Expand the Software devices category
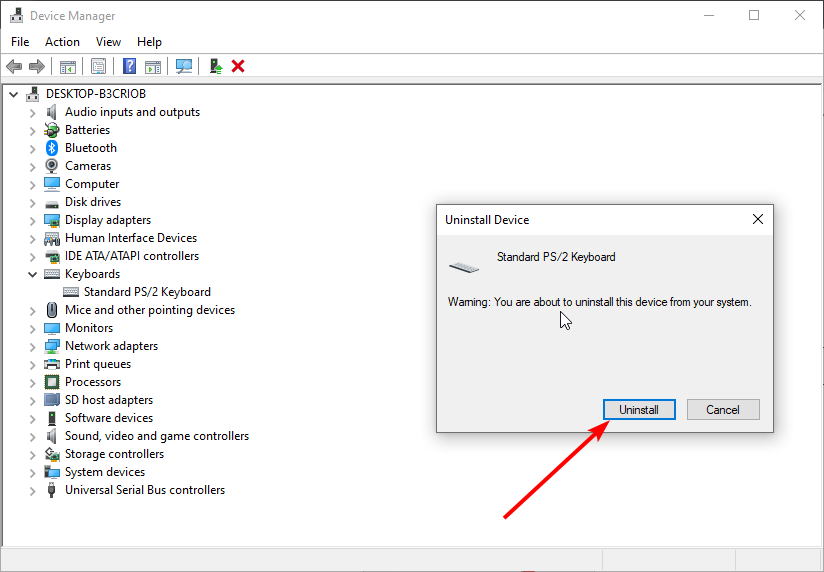Image resolution: width=824 pixels, height=572 pixels. [32, 418]
